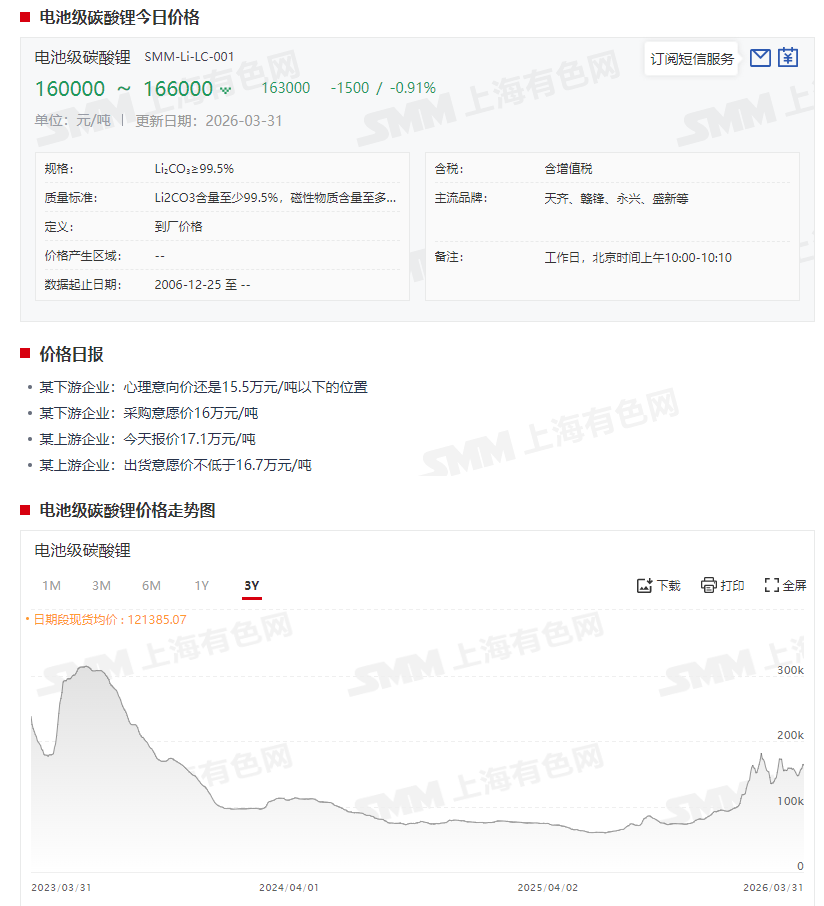Click the low price 160000
824x906 pixels.
point(70,88)
